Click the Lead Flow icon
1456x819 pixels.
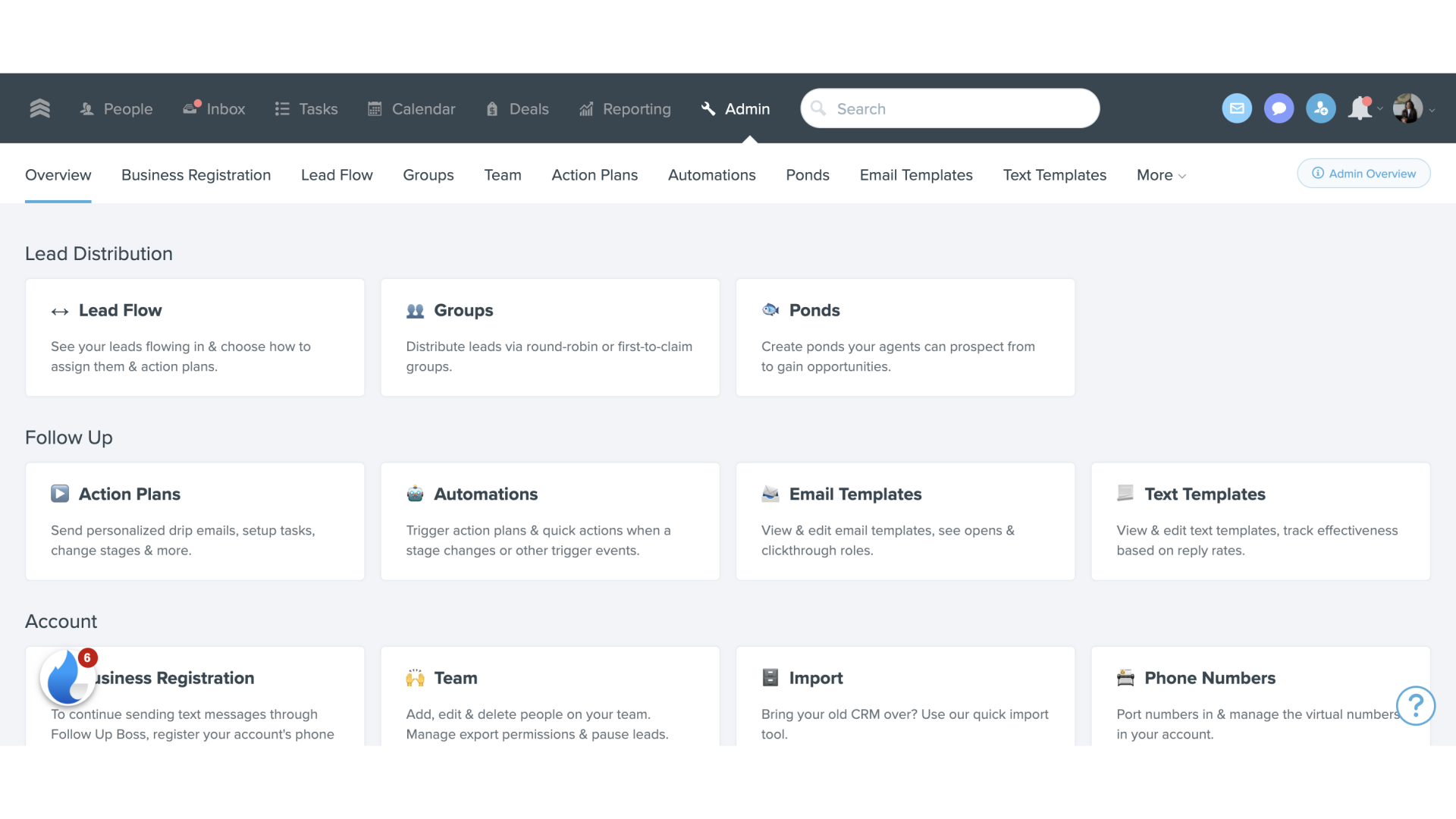click(60, 310)
